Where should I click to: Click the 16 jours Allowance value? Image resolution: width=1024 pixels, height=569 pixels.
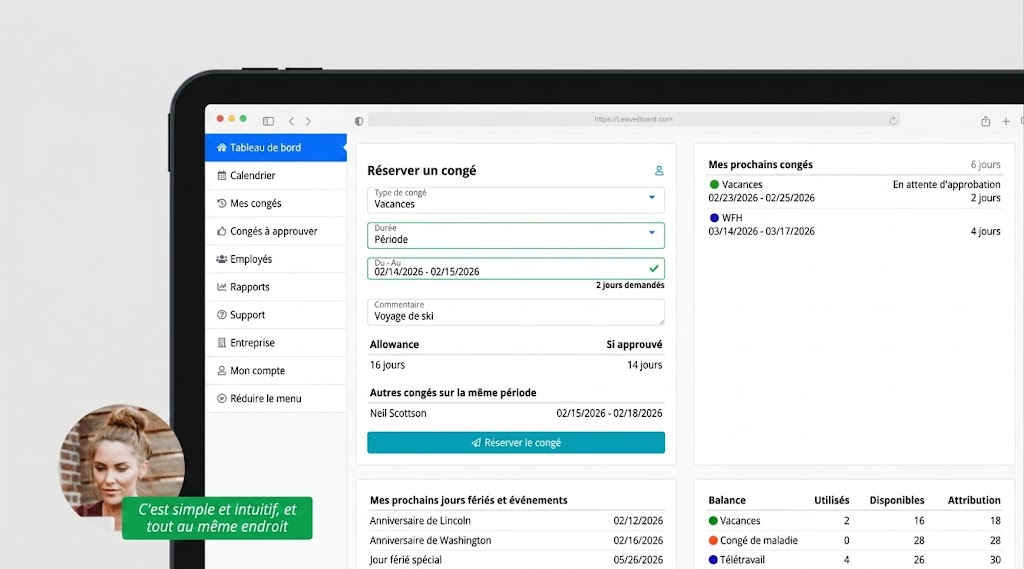387,365
